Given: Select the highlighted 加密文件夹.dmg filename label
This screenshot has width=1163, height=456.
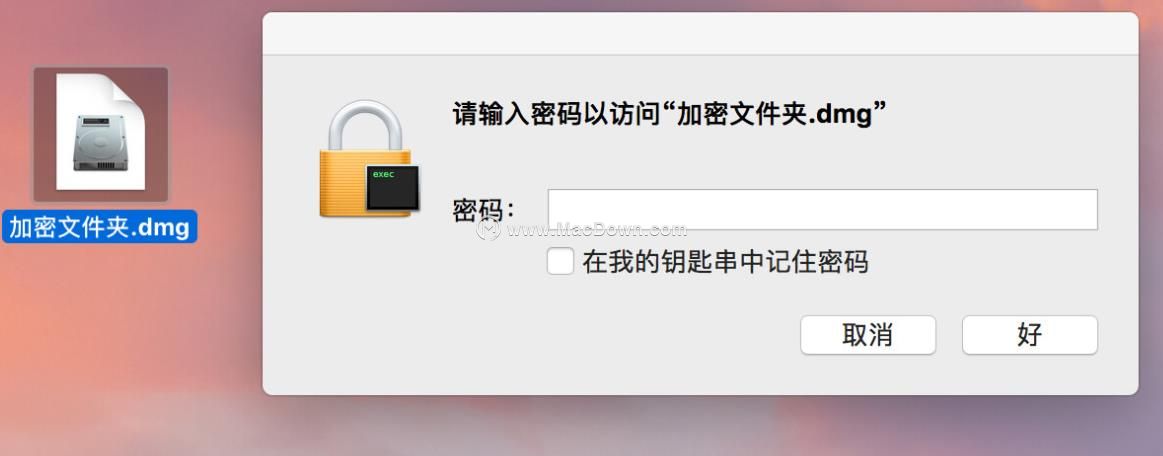Looking at the screenshot, I should coord(99,227).
